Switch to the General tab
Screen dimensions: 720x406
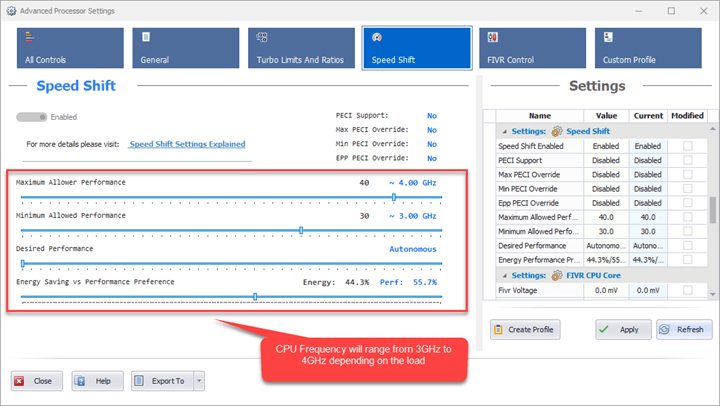click(186, 48)
